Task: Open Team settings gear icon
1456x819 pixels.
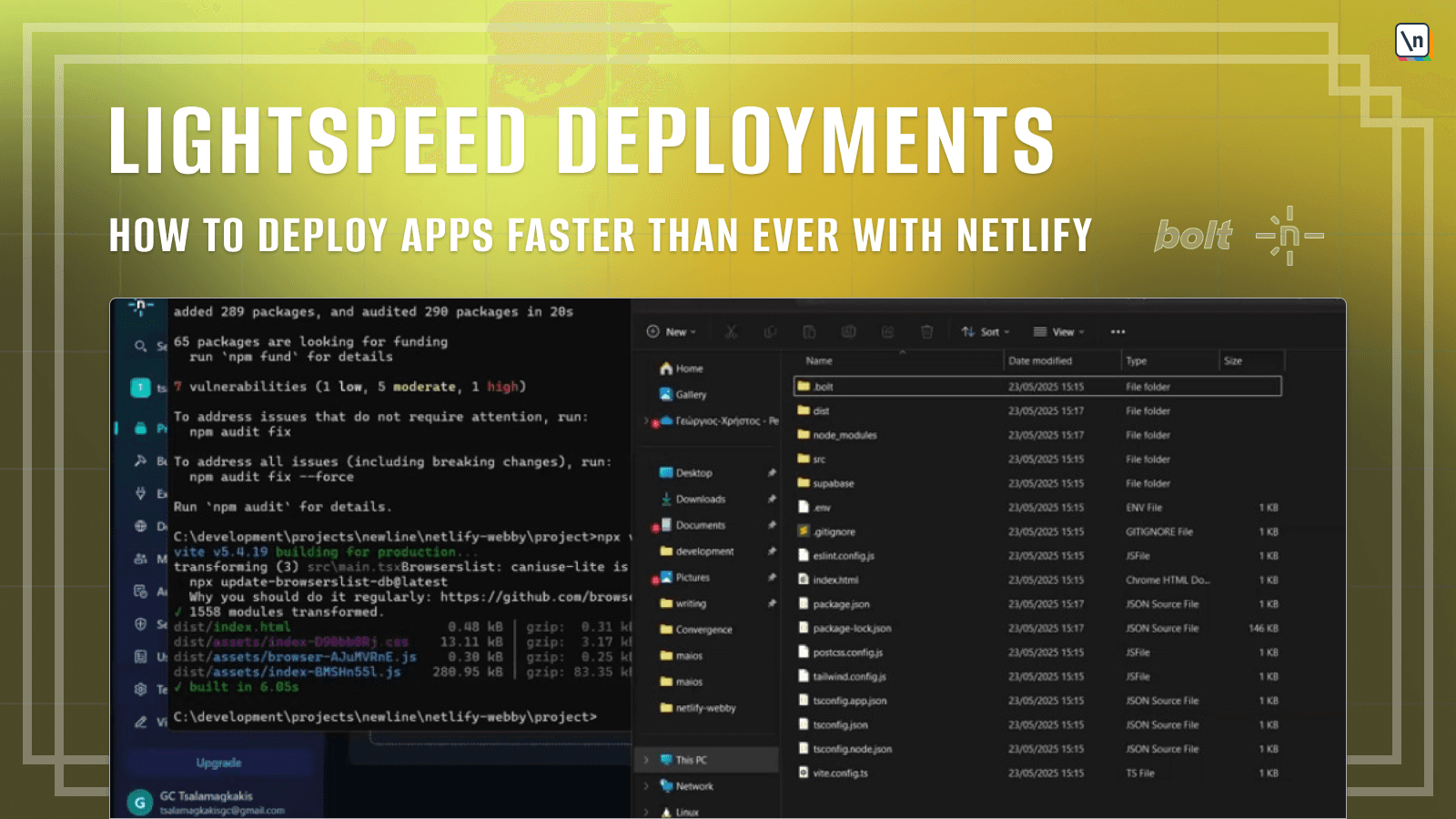Action: 140,689
